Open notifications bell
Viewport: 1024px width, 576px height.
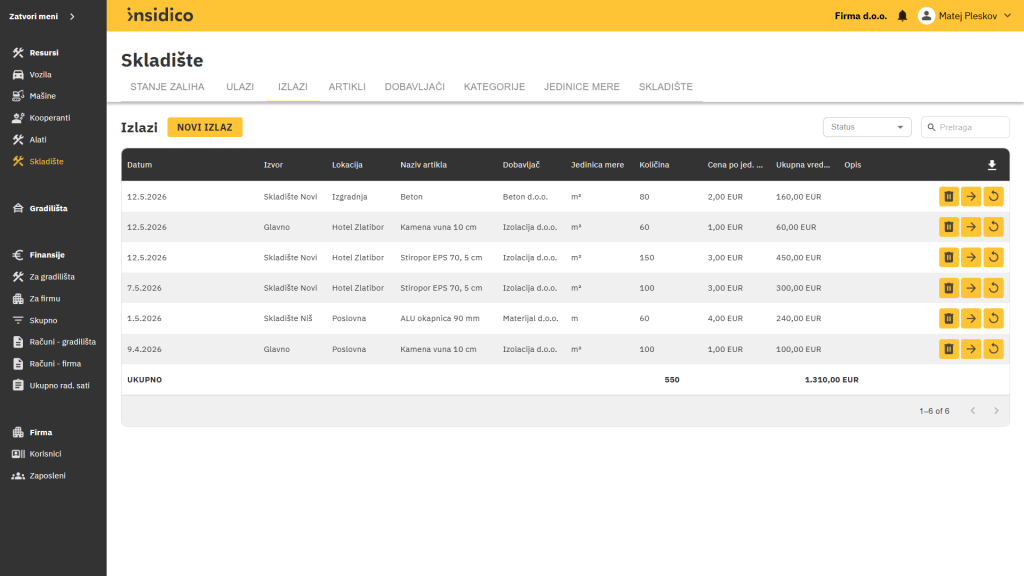pyautogui.click(x=902, y=16)
